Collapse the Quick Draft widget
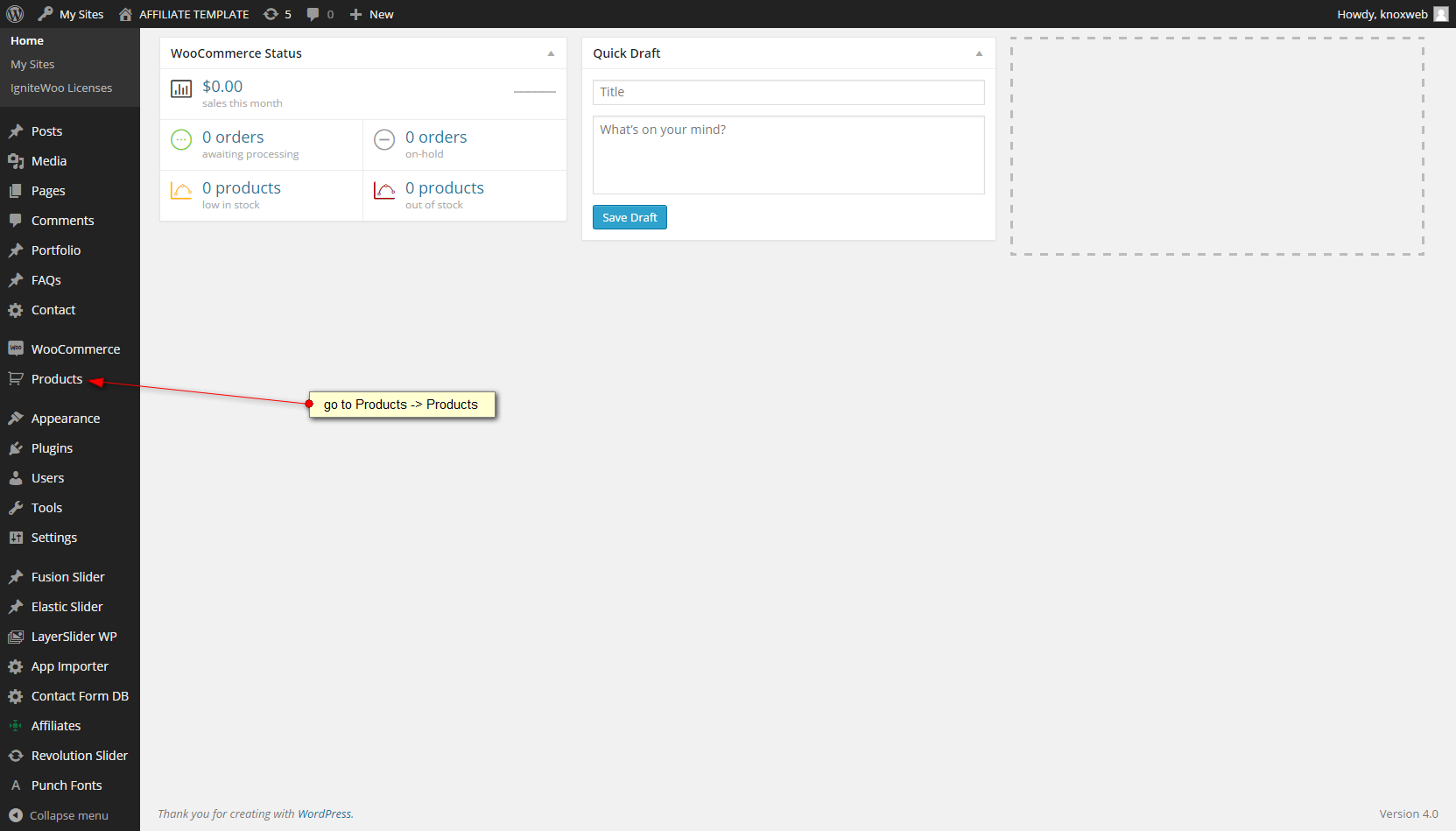1456x831 pixels. coord(979,53)
